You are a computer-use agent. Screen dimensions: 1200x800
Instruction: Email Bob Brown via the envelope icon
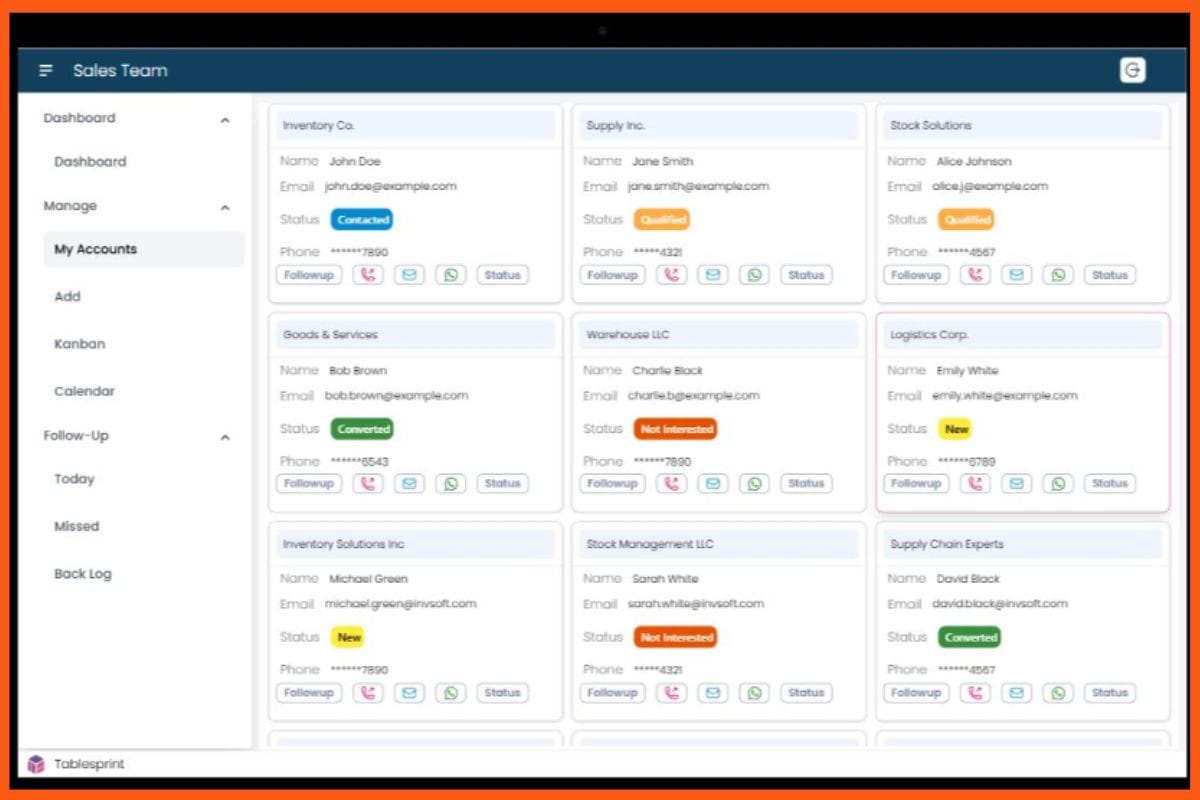[409, 484]
